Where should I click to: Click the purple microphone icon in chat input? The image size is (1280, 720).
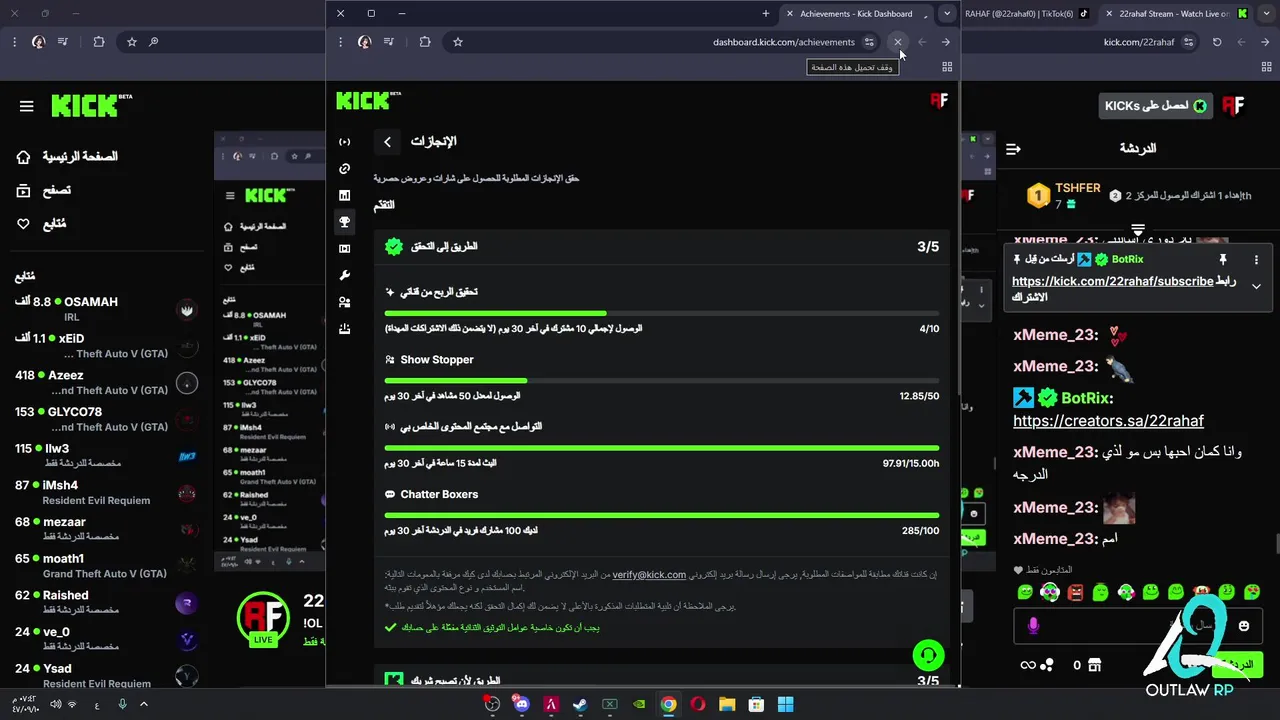[1033, 626]
